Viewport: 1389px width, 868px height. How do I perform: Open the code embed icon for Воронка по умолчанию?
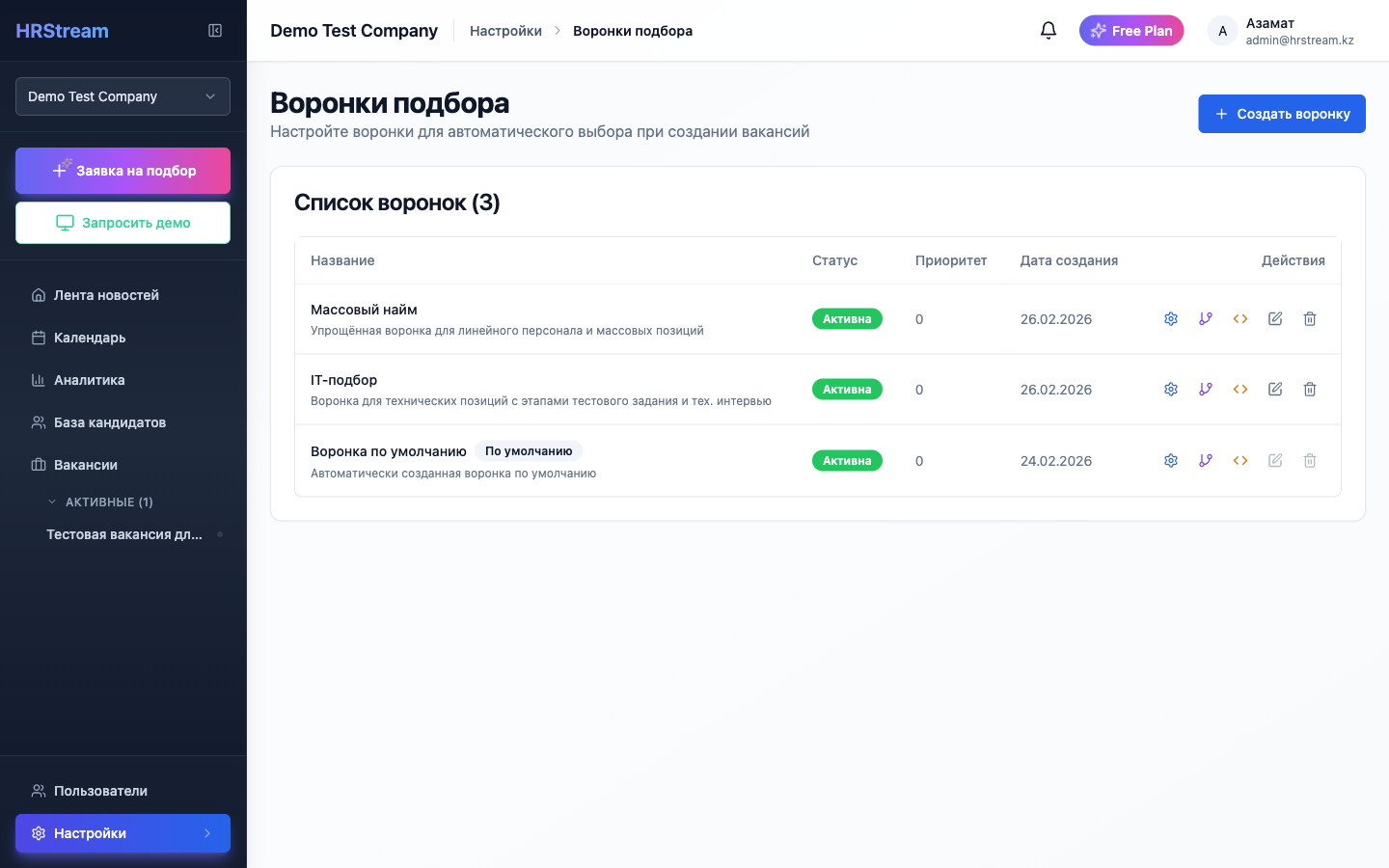point(1239,460)
